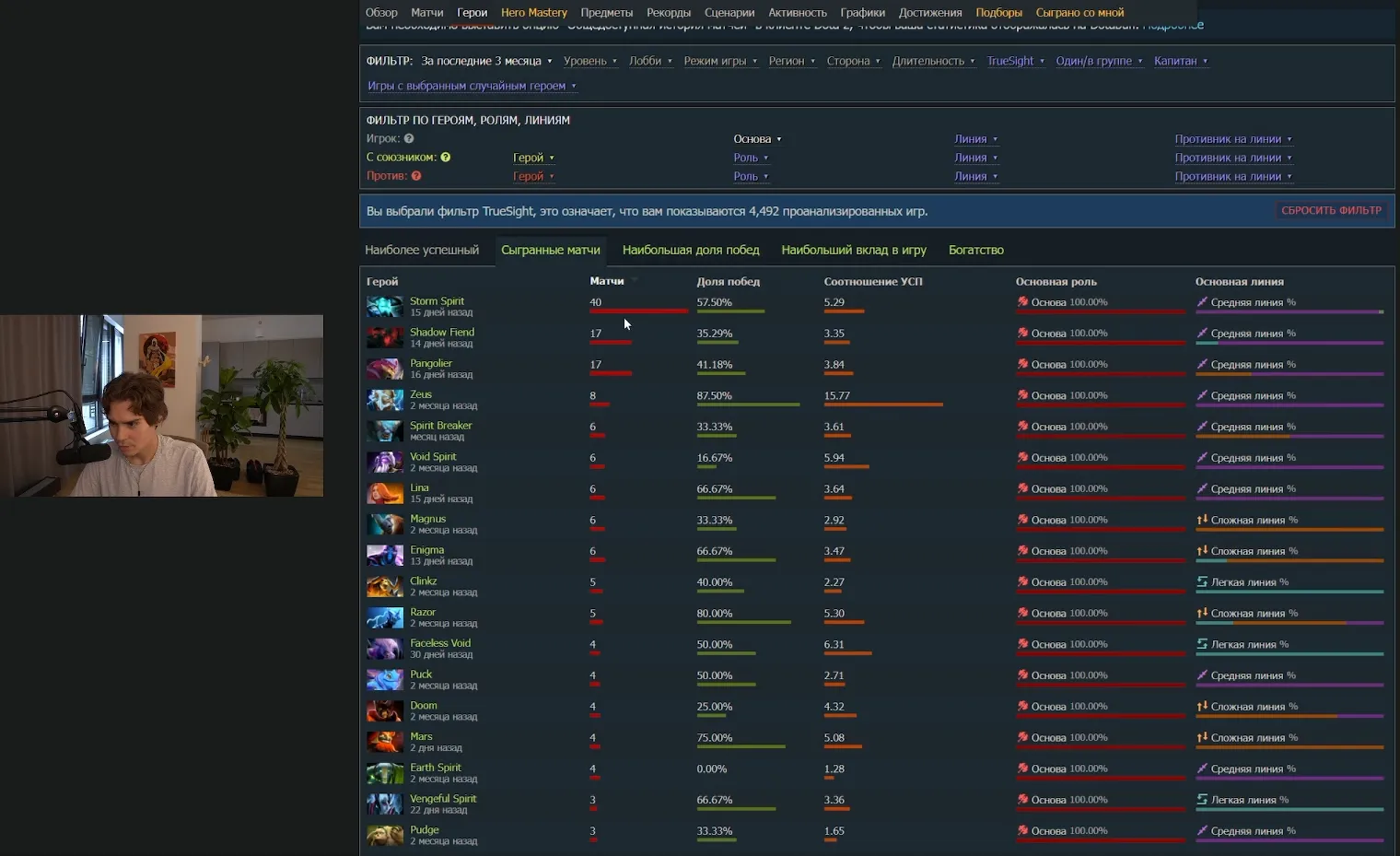The height and width of the screenshot is (856, 1400).
Task: Select Vengeful Spirit hero portrait
Action: [x=385, y=803]
